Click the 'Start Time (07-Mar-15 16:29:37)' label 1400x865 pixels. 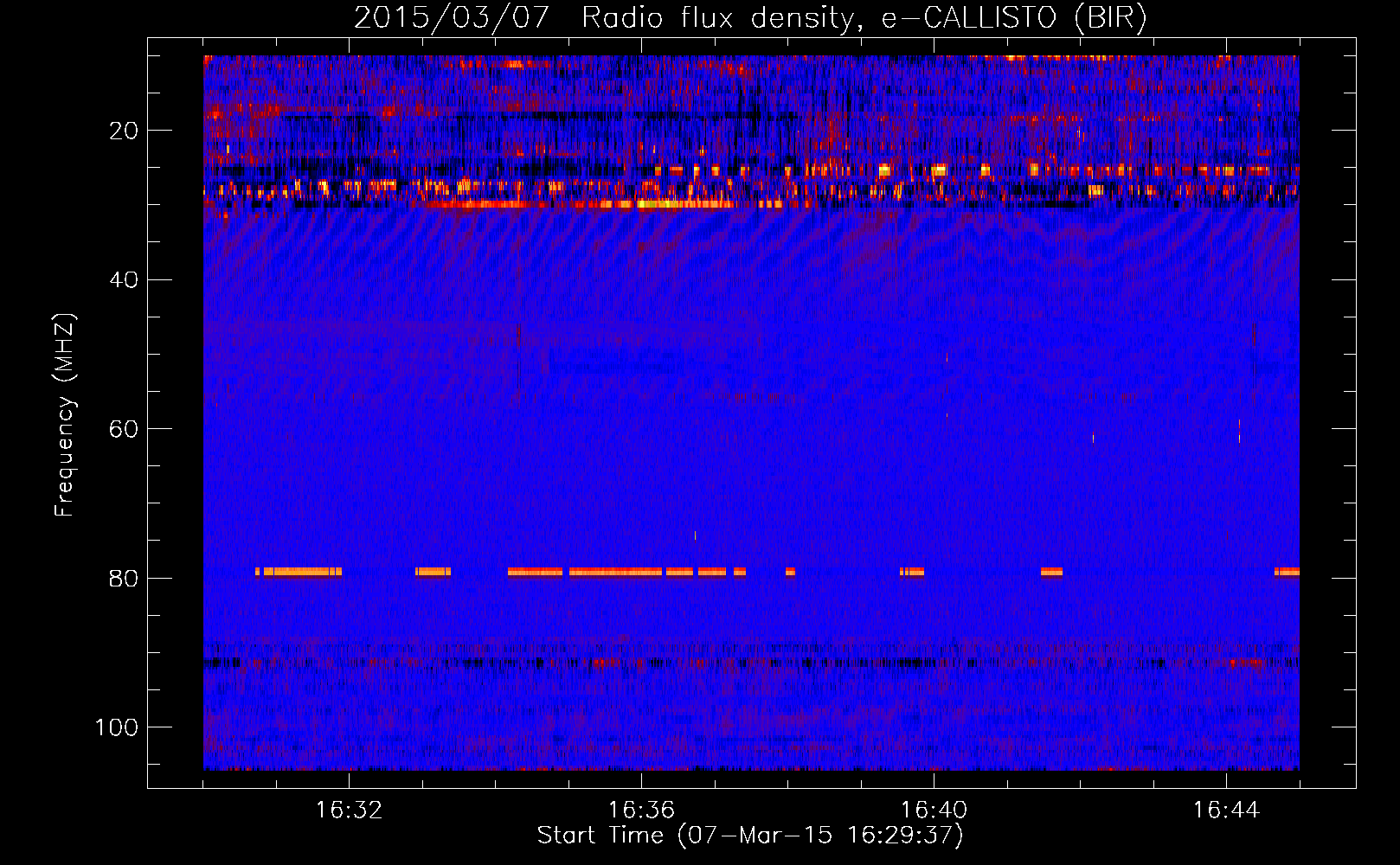750,836
